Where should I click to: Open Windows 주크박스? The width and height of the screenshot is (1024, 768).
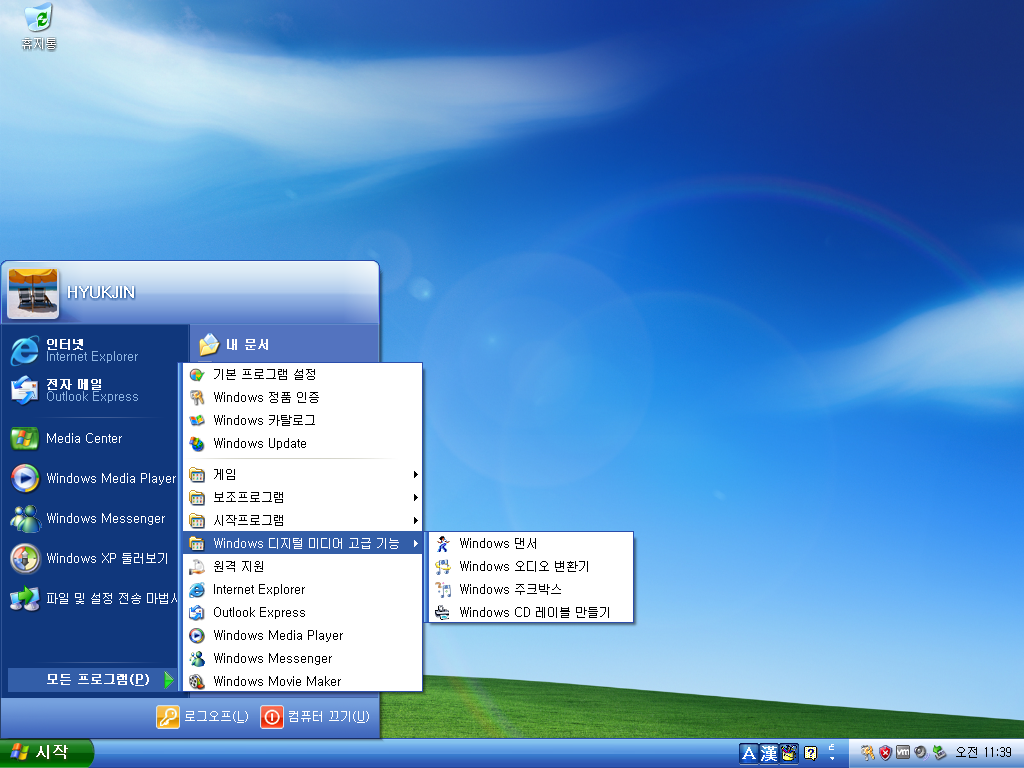click(x=530, y=589)
